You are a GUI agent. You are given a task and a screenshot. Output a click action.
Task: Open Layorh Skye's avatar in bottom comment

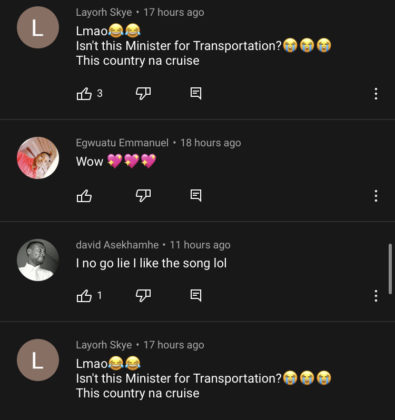click(x=38, y=360)
